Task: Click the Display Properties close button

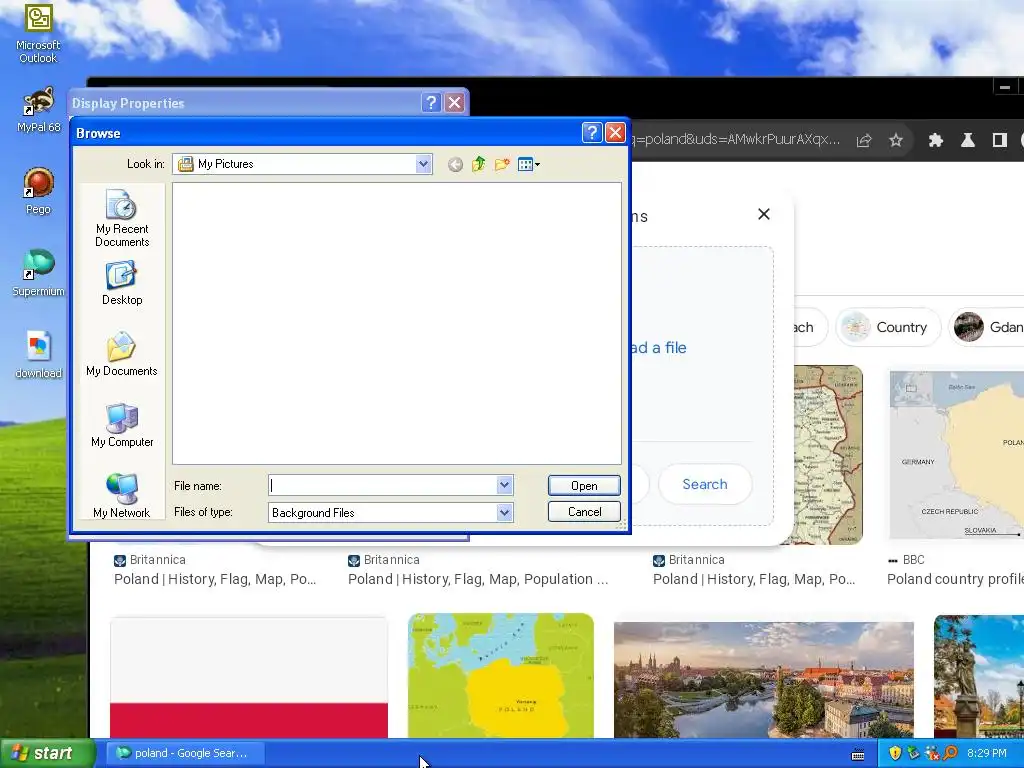Action: coord(455,103)
